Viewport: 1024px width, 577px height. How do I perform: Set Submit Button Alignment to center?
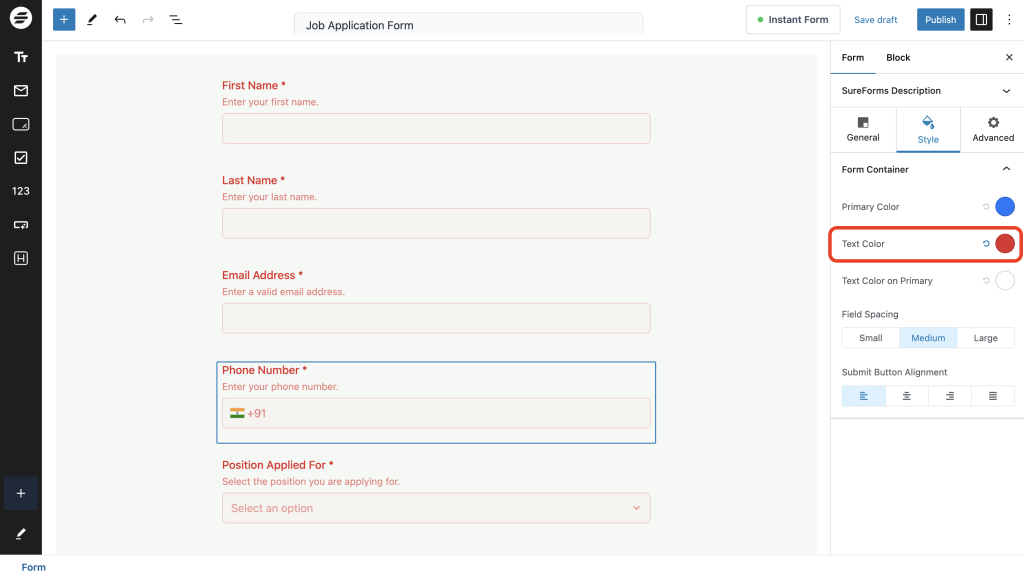tap(906, 395)
